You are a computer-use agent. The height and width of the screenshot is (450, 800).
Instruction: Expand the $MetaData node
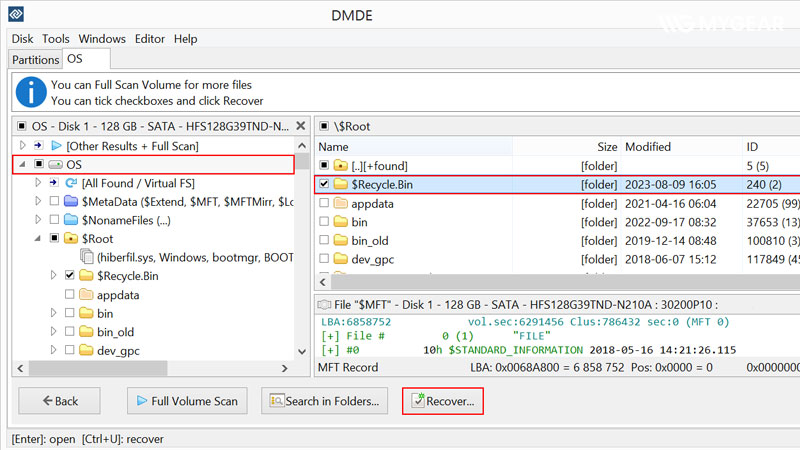pos(38,201)
